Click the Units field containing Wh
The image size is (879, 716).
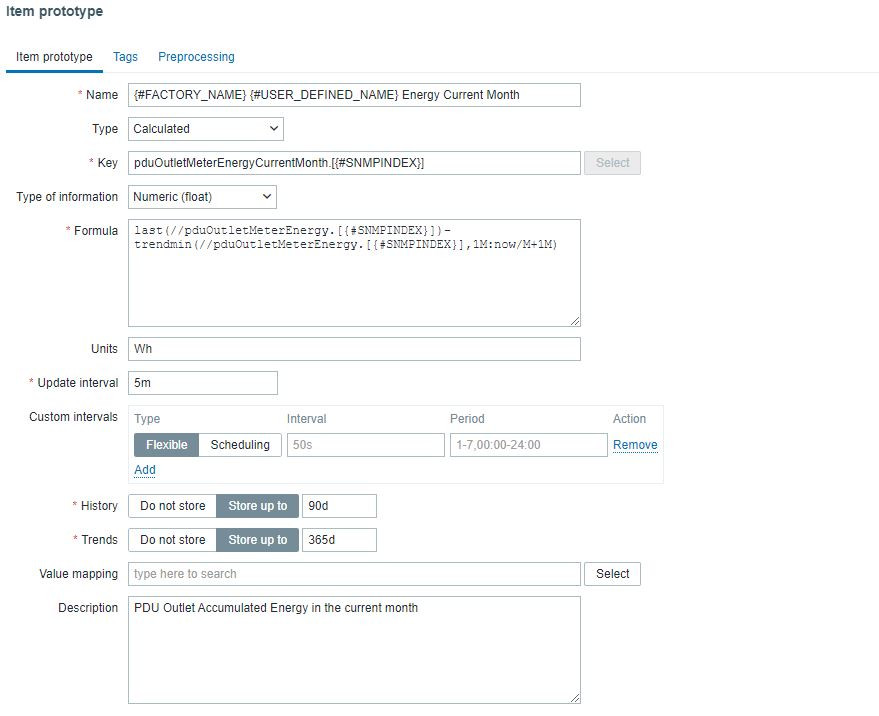tap(354, 349)
